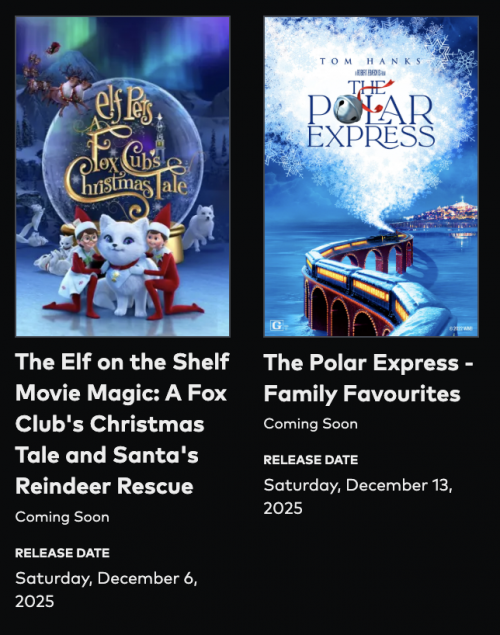Click the Elf on the Shelf movie title
The height and width of the screenshot is (635, 500).
tap(122, 424)
